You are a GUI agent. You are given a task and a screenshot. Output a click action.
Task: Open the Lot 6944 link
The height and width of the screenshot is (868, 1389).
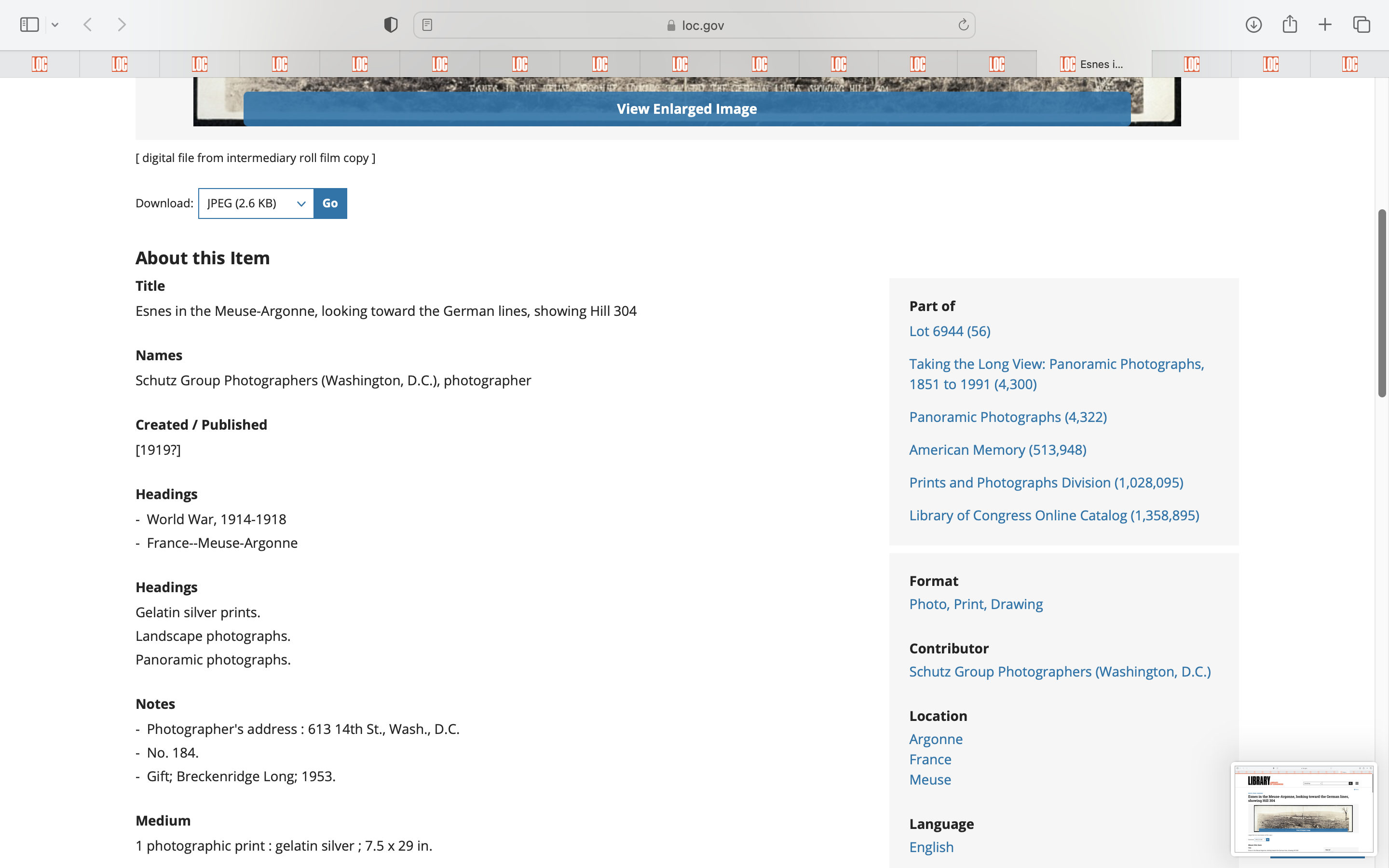[949, 331]
